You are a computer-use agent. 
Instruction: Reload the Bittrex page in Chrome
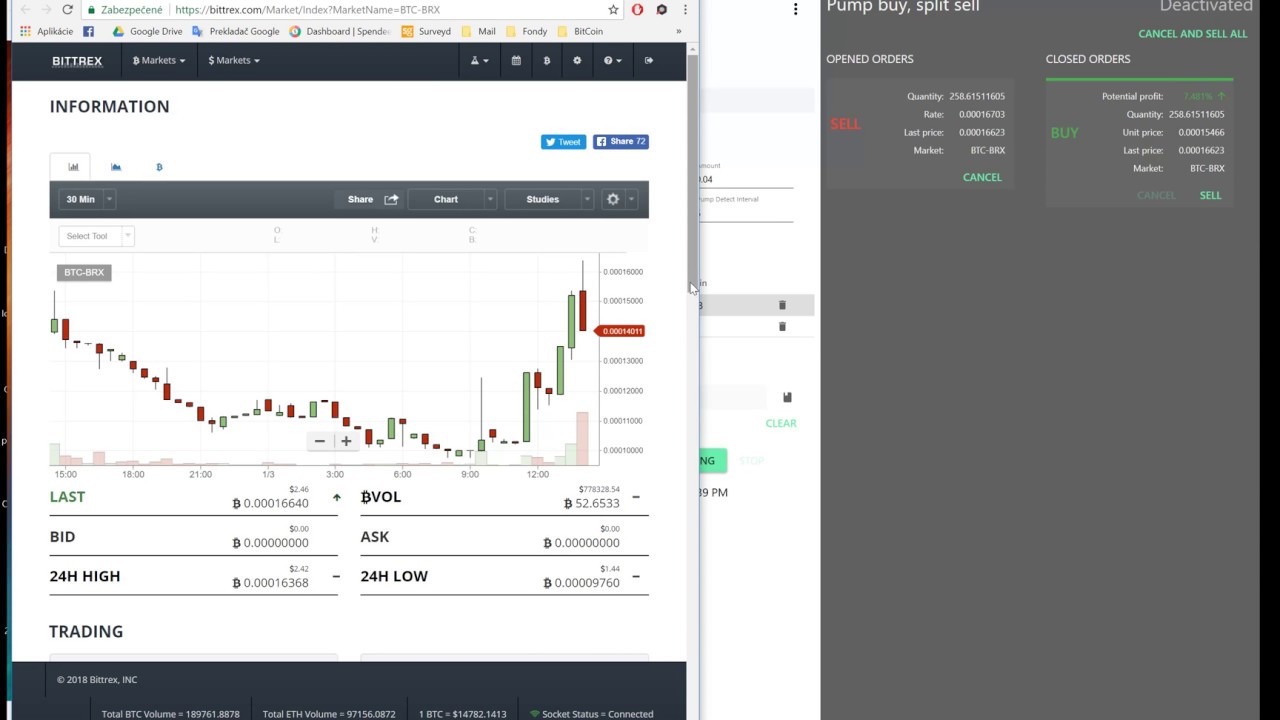click(67, 9)
